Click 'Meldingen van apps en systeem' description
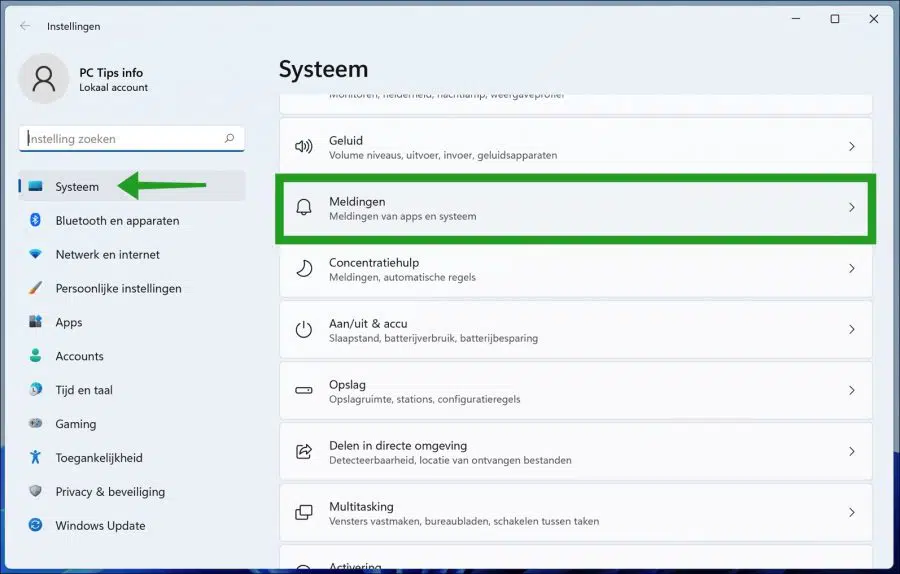The image size is (900, 574). pos(402,216)
